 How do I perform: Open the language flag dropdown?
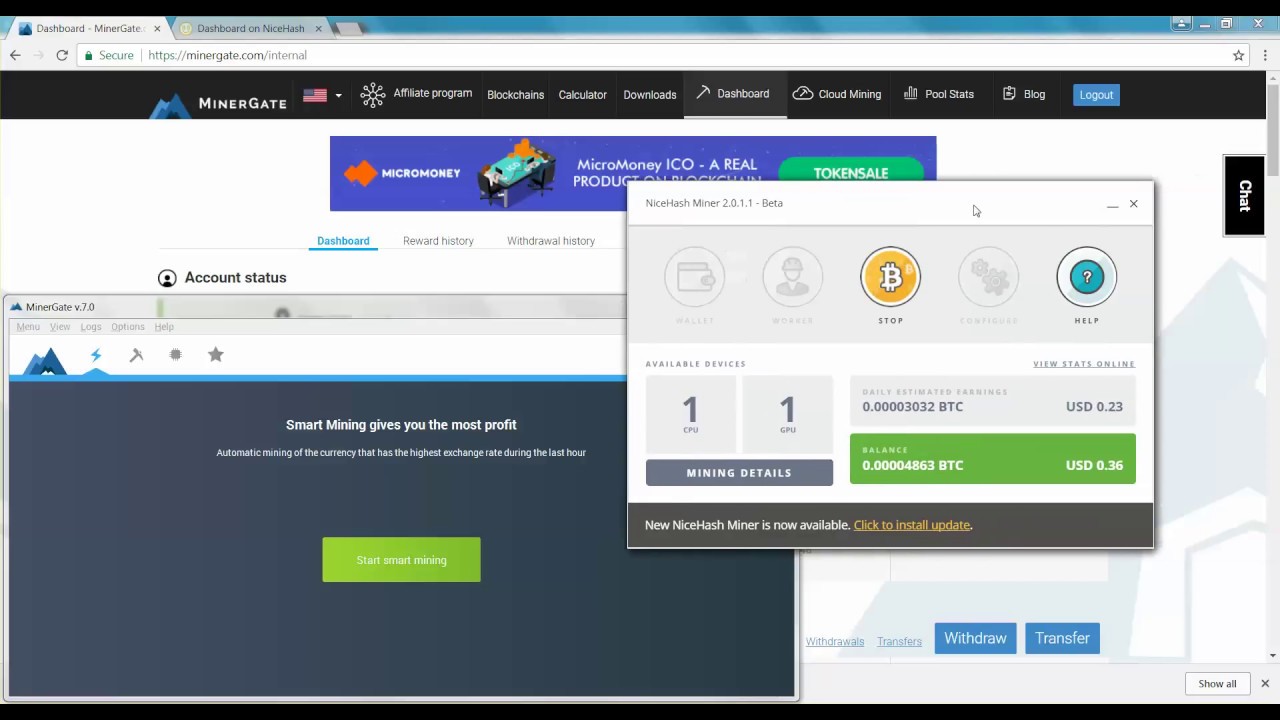point(322,95)
